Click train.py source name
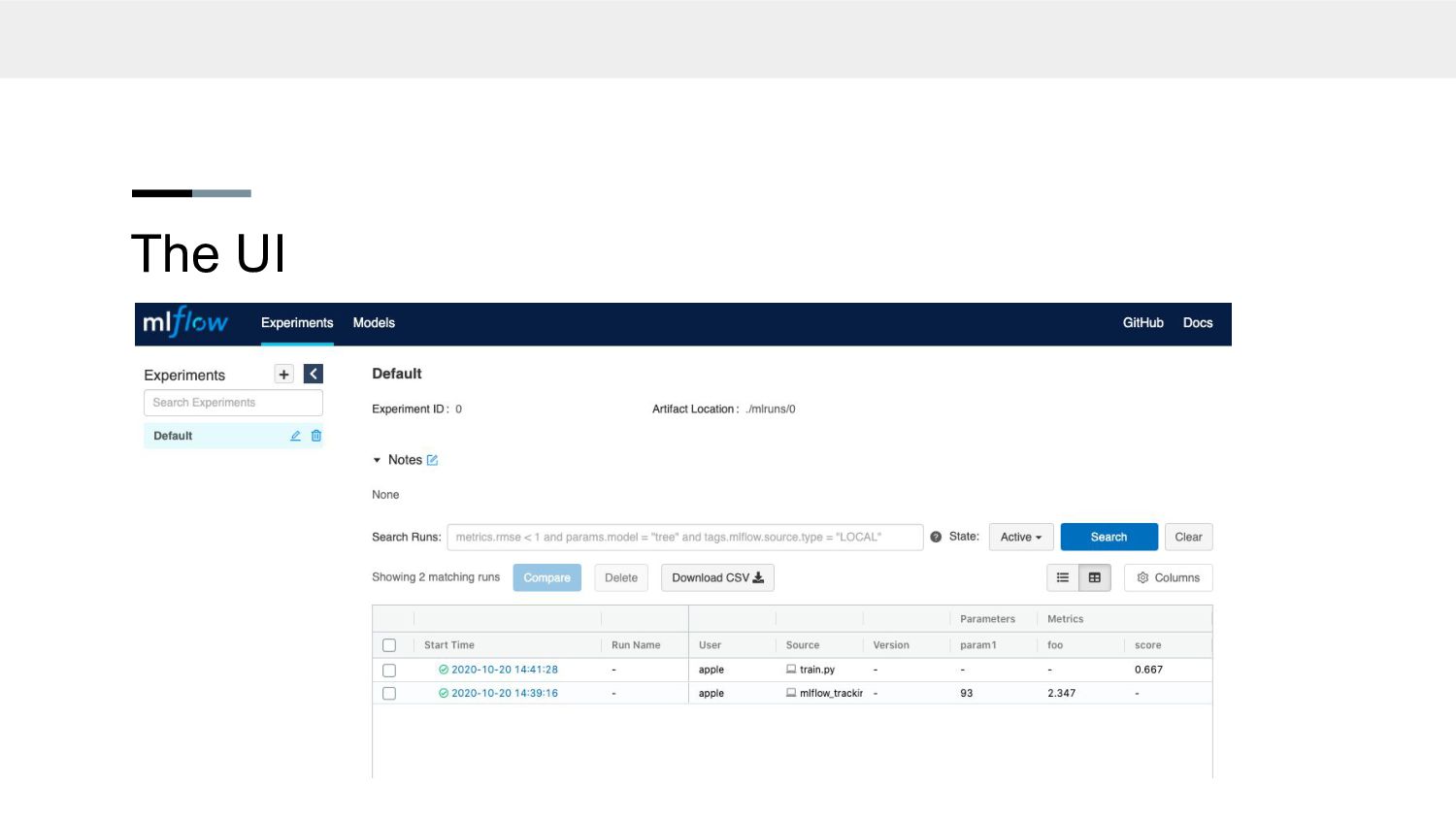Image resolution: width=1456 pixels, height=819 pixels. (817, 670)
